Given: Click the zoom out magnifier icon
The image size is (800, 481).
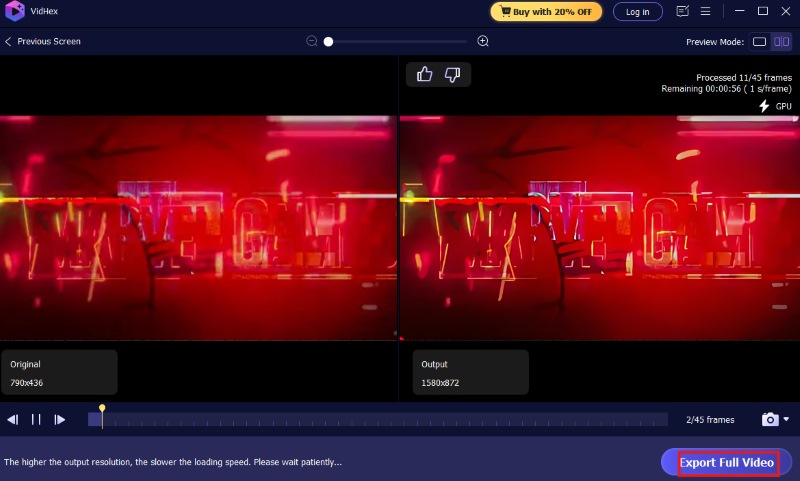Looking at the screenshot, I should [312, 41].
